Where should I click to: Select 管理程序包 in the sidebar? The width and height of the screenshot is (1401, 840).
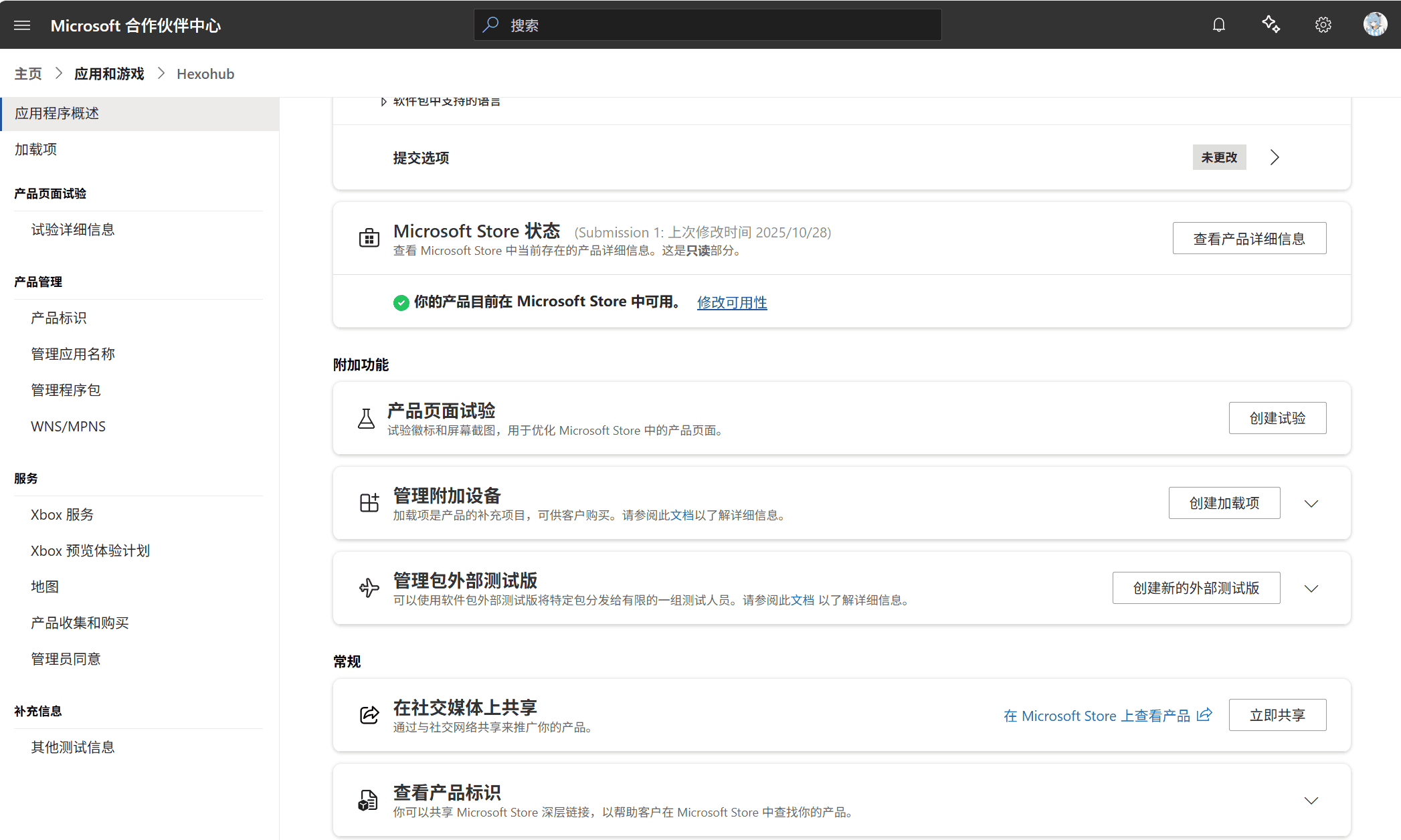[x=66, y=390]
